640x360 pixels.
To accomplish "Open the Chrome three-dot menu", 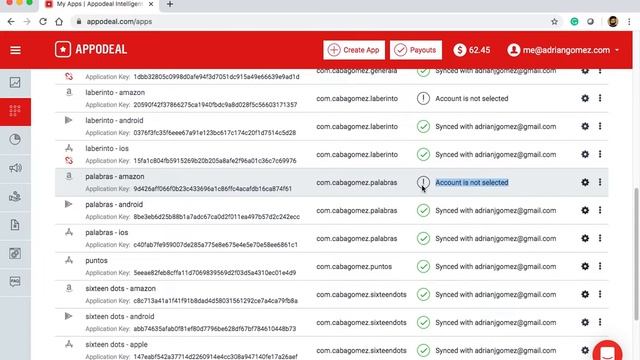I will click(x=629, y=22).
